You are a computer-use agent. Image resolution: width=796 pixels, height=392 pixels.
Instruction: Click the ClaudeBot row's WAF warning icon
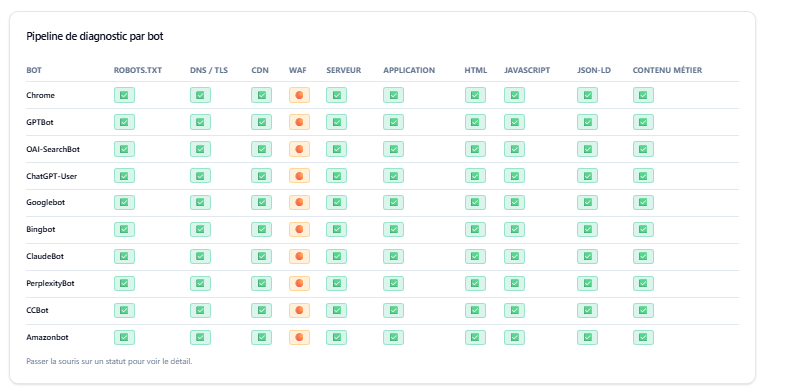(300, 256)
